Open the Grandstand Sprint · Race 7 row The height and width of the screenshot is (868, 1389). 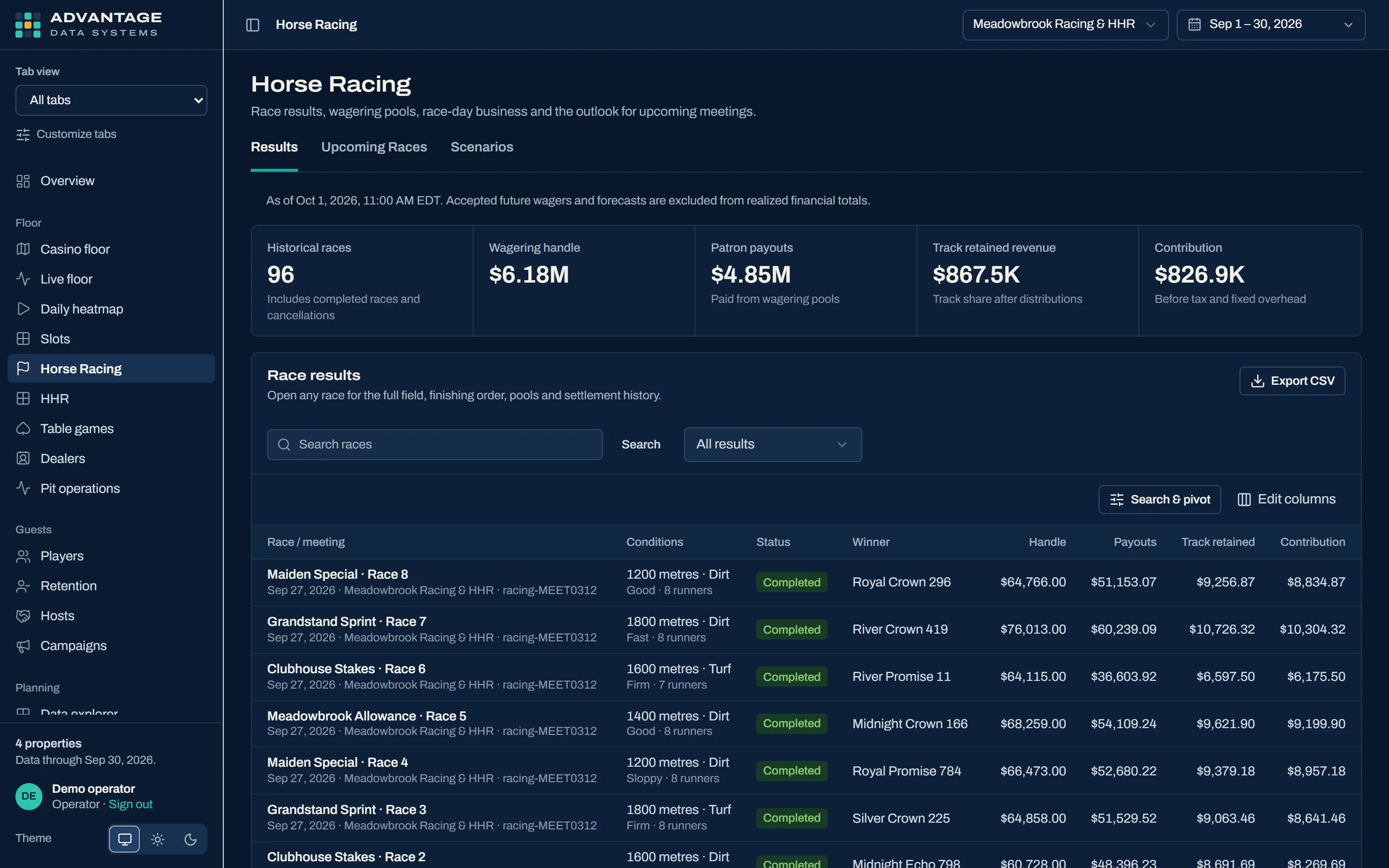[806, 629]
